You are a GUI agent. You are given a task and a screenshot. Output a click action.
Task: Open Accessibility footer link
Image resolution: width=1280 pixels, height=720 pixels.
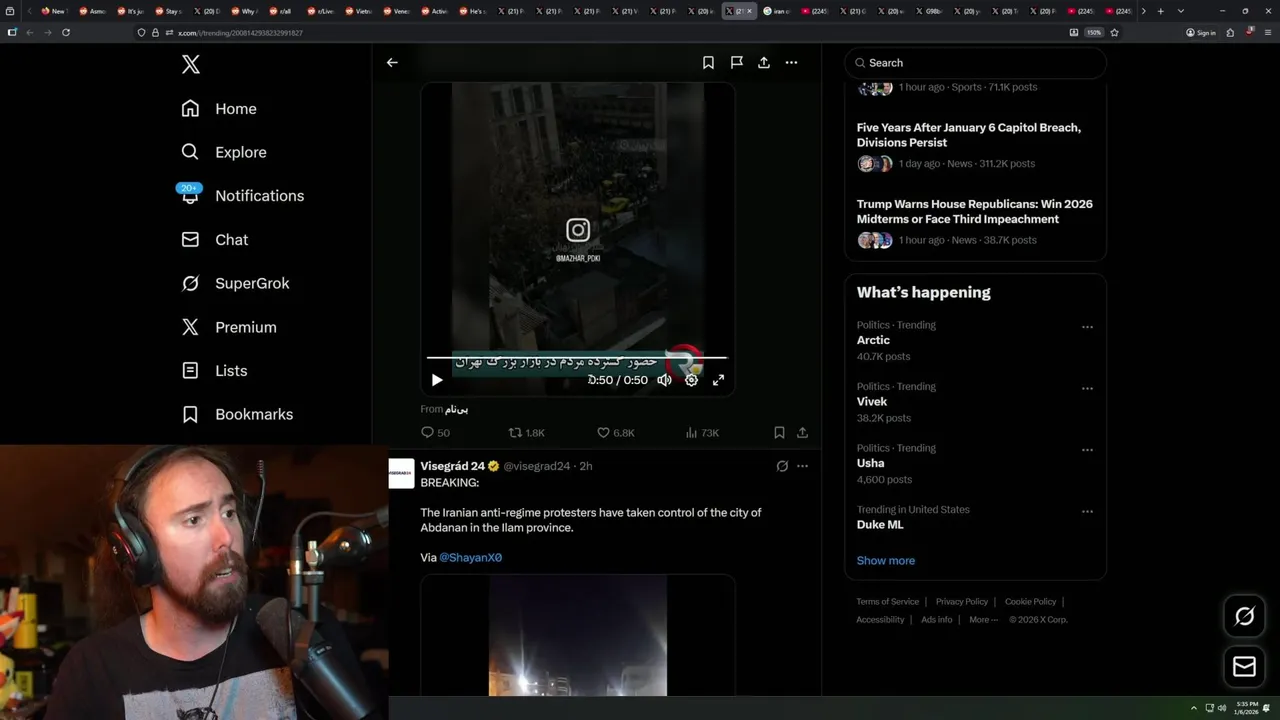pyautogui.click(x=880, y=620)
